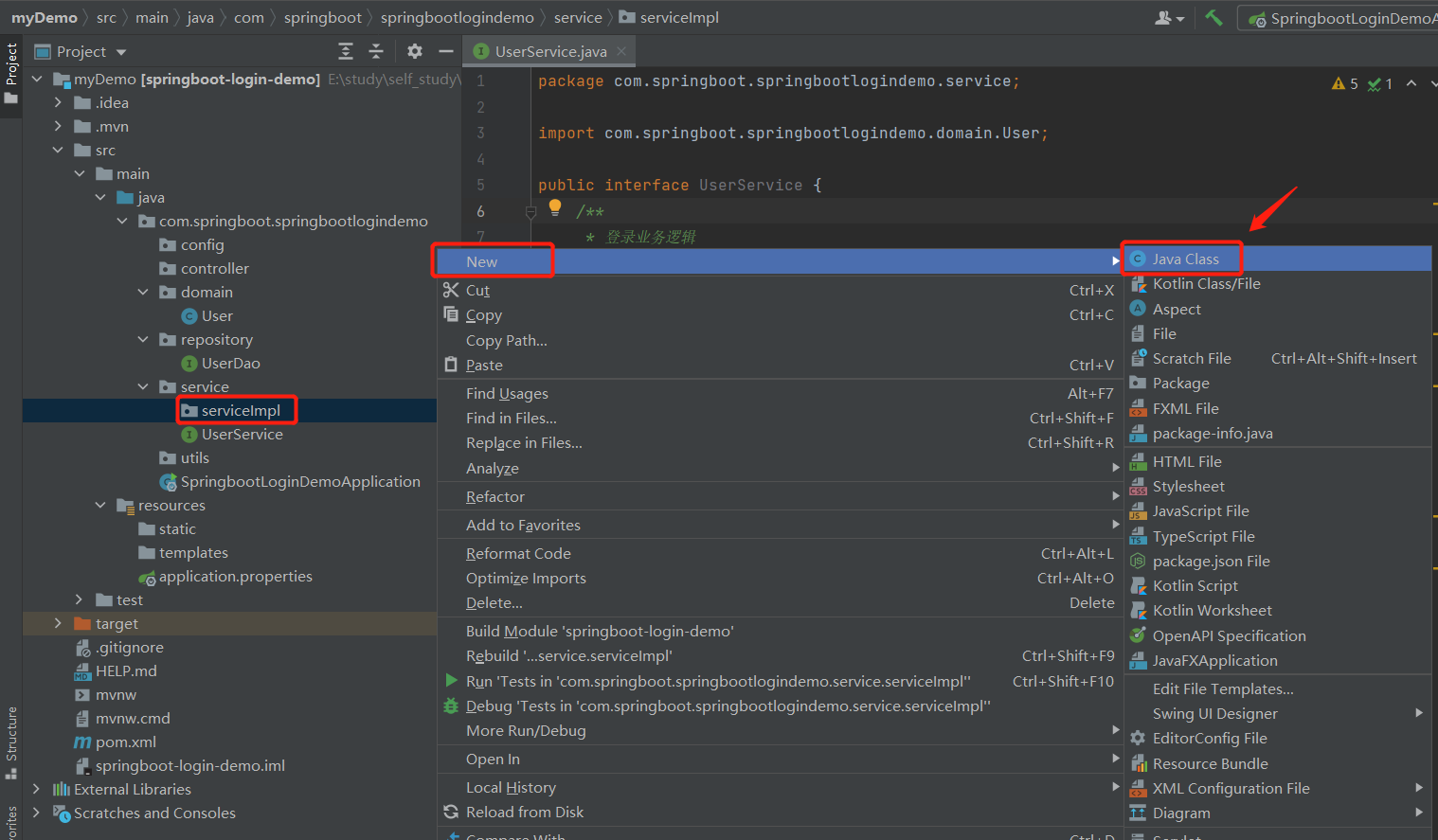Choose Delete... from context menu

click(x=780, y=602)
